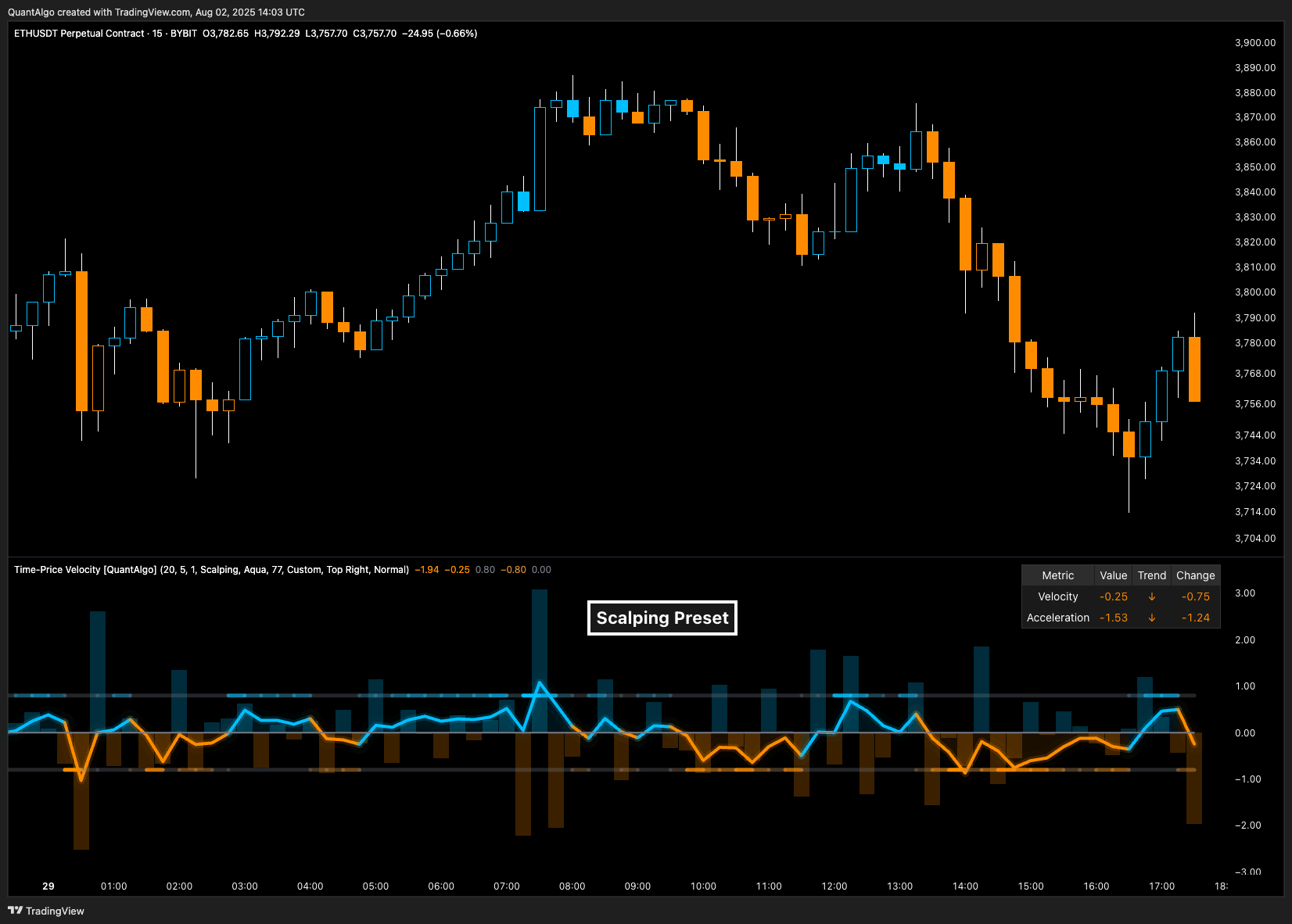Click the Scalping Preset label box
Image resolution: width=1292 pixels, height=924 pixels.
point(662,618)
